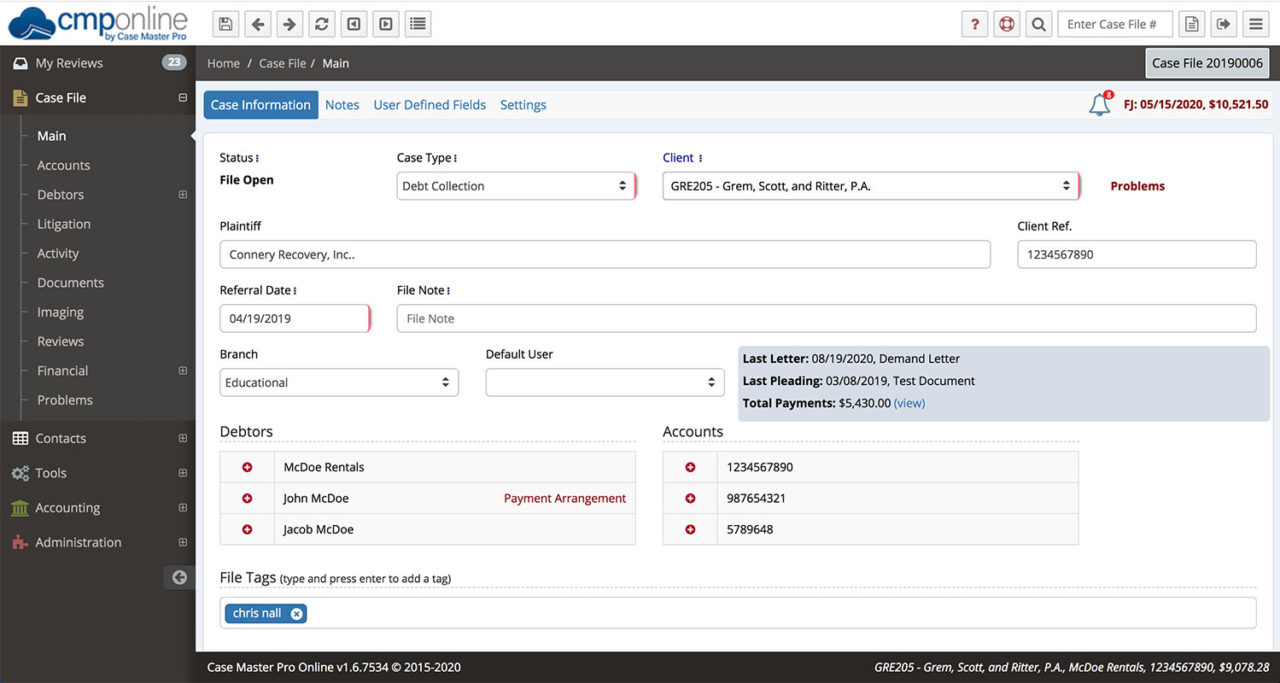
Task: Click the Plaintiff input field
Action: [x=605, y=254]
